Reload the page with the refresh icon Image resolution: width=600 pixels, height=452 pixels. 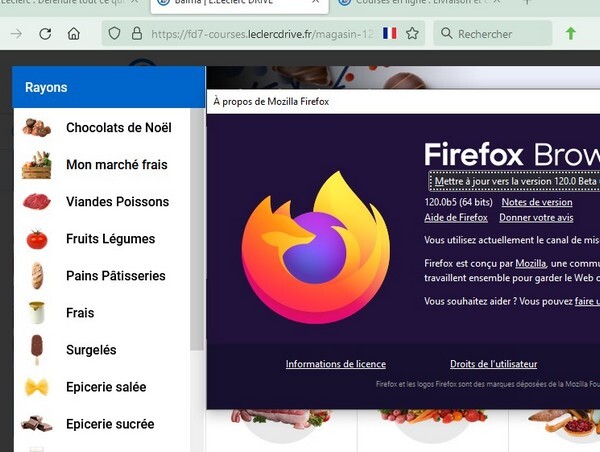[45, 34]
